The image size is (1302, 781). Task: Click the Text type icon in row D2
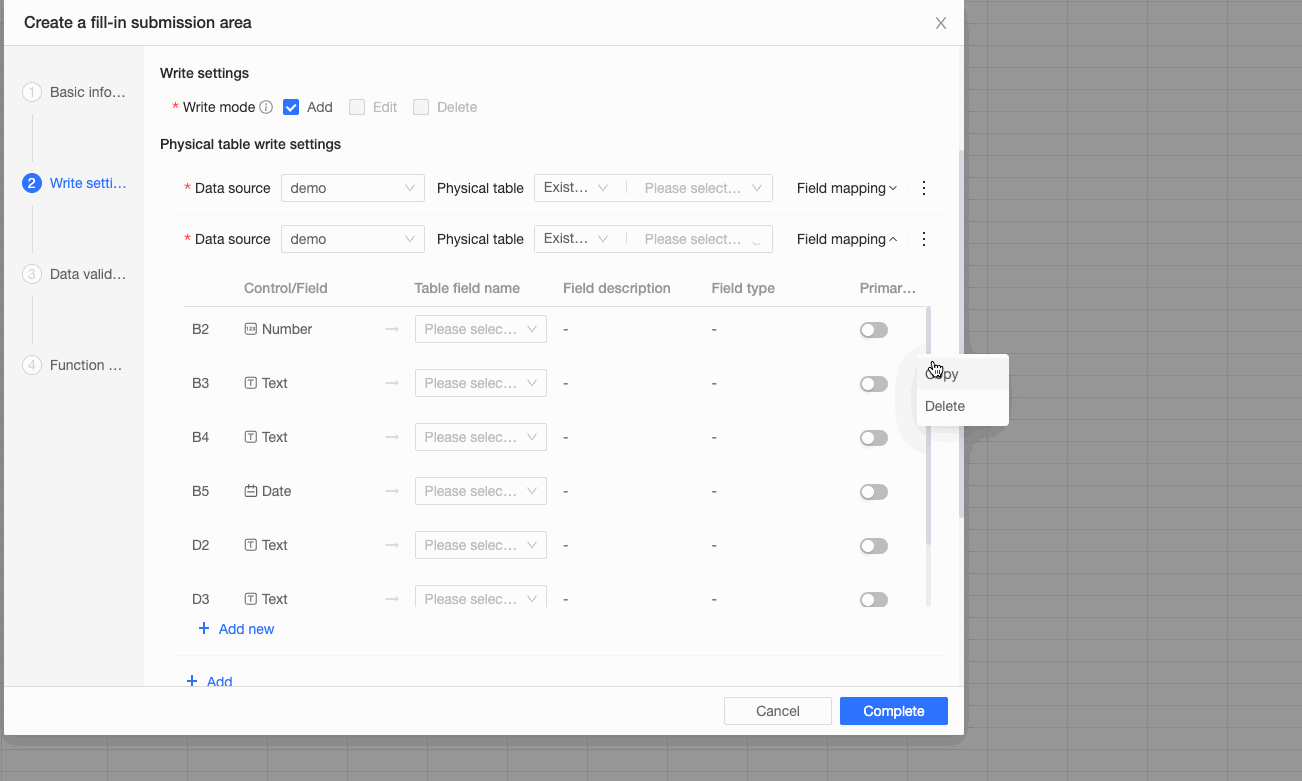(251, 545)
